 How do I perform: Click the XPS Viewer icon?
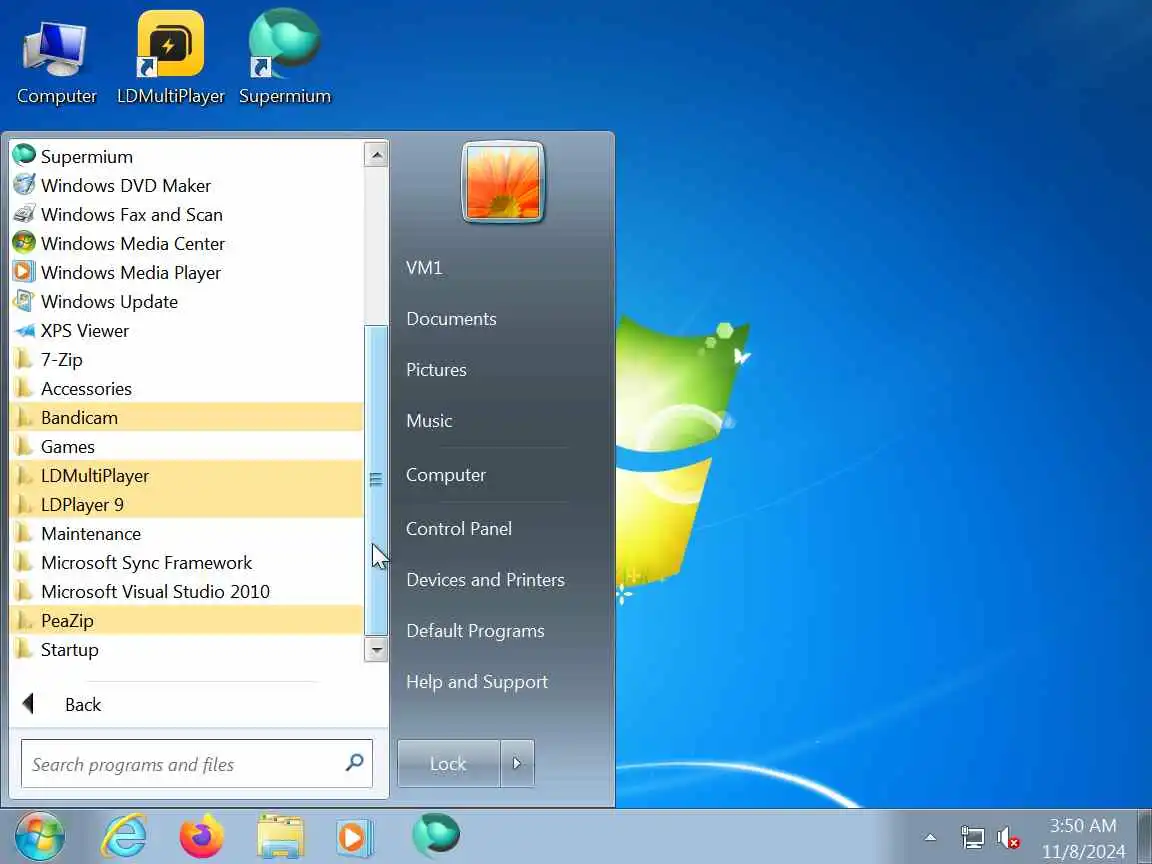(24, 330)
